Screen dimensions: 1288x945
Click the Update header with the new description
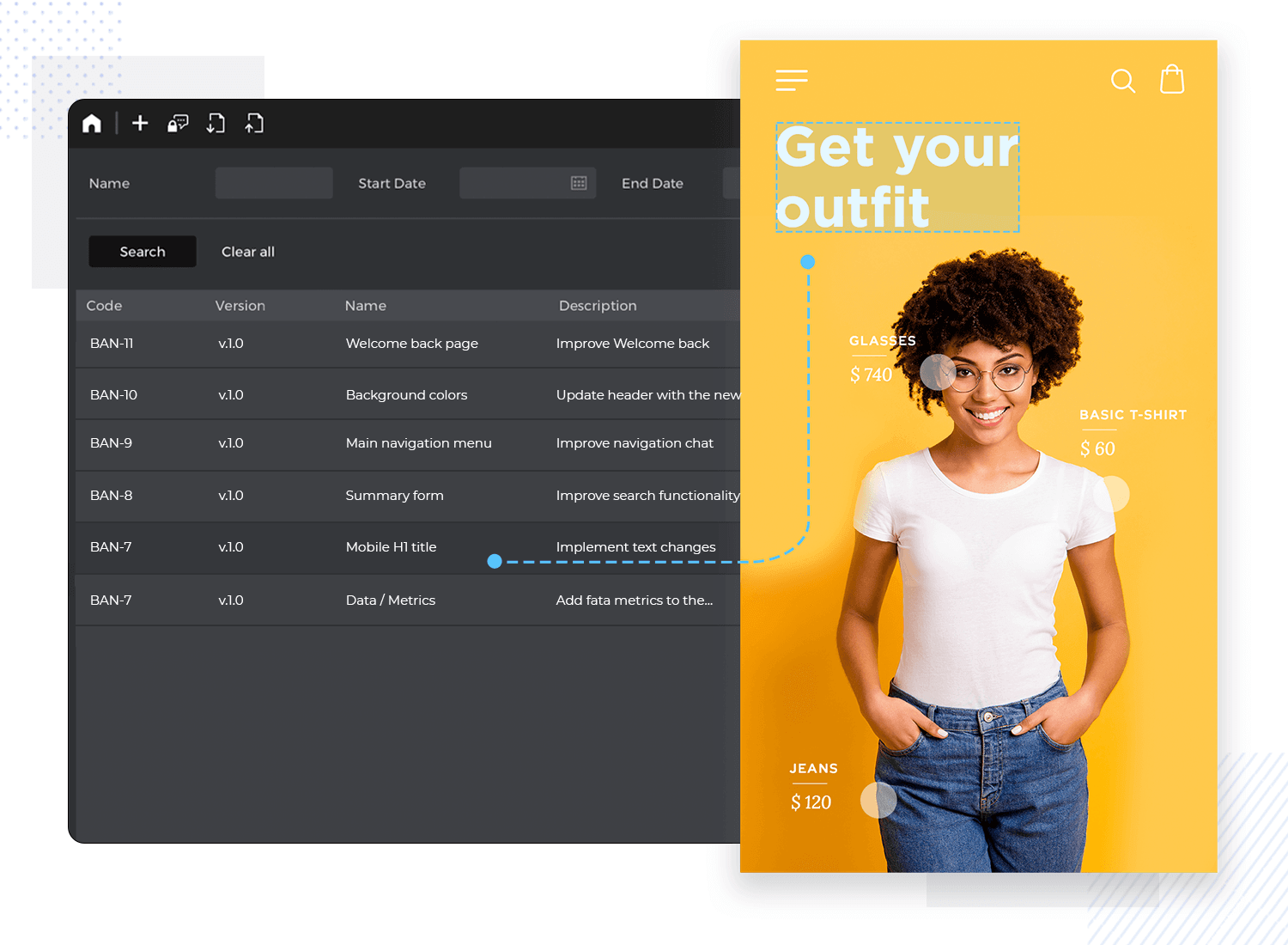648,395
